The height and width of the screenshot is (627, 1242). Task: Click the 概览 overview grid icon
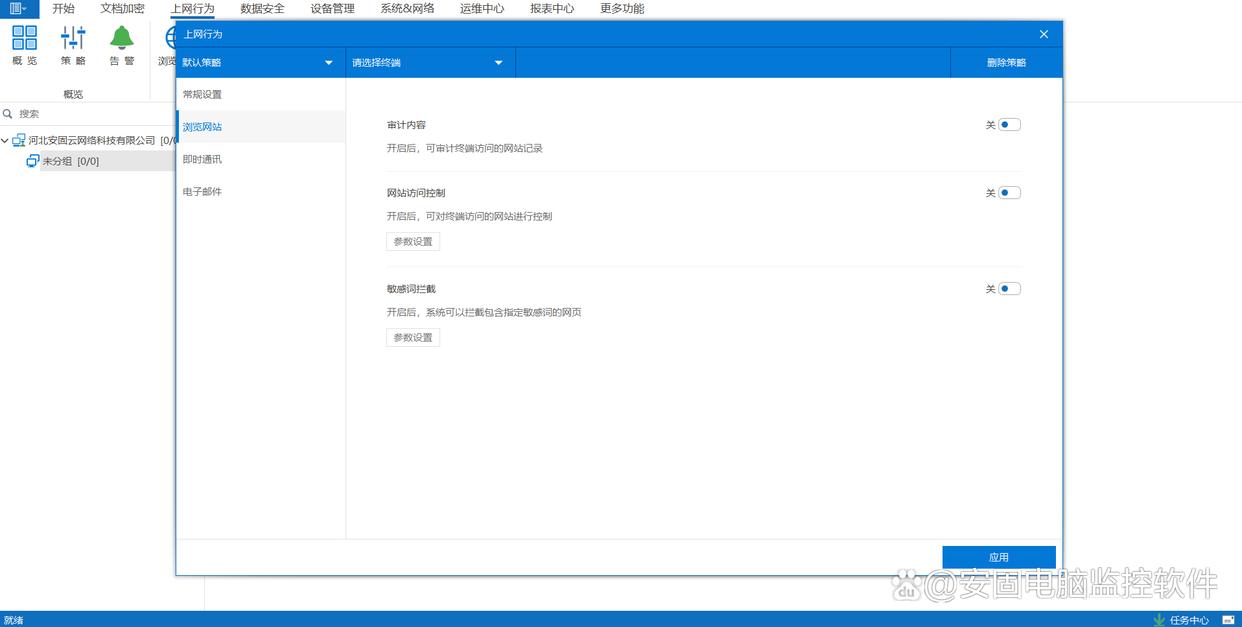(24, 38)
